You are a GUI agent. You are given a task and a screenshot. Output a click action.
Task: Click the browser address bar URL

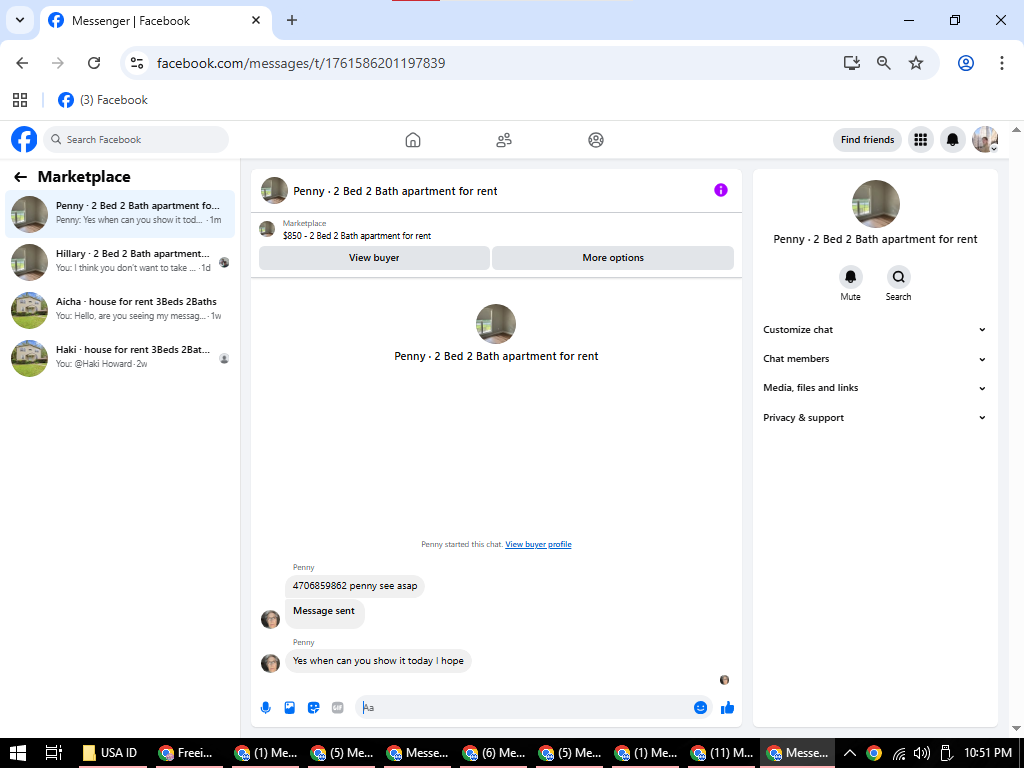coord(300,63)
